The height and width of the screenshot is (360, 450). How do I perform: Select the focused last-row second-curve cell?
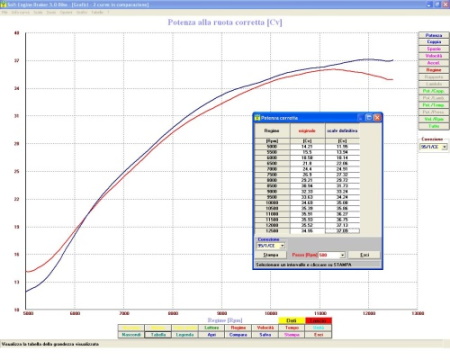[342, 231]
